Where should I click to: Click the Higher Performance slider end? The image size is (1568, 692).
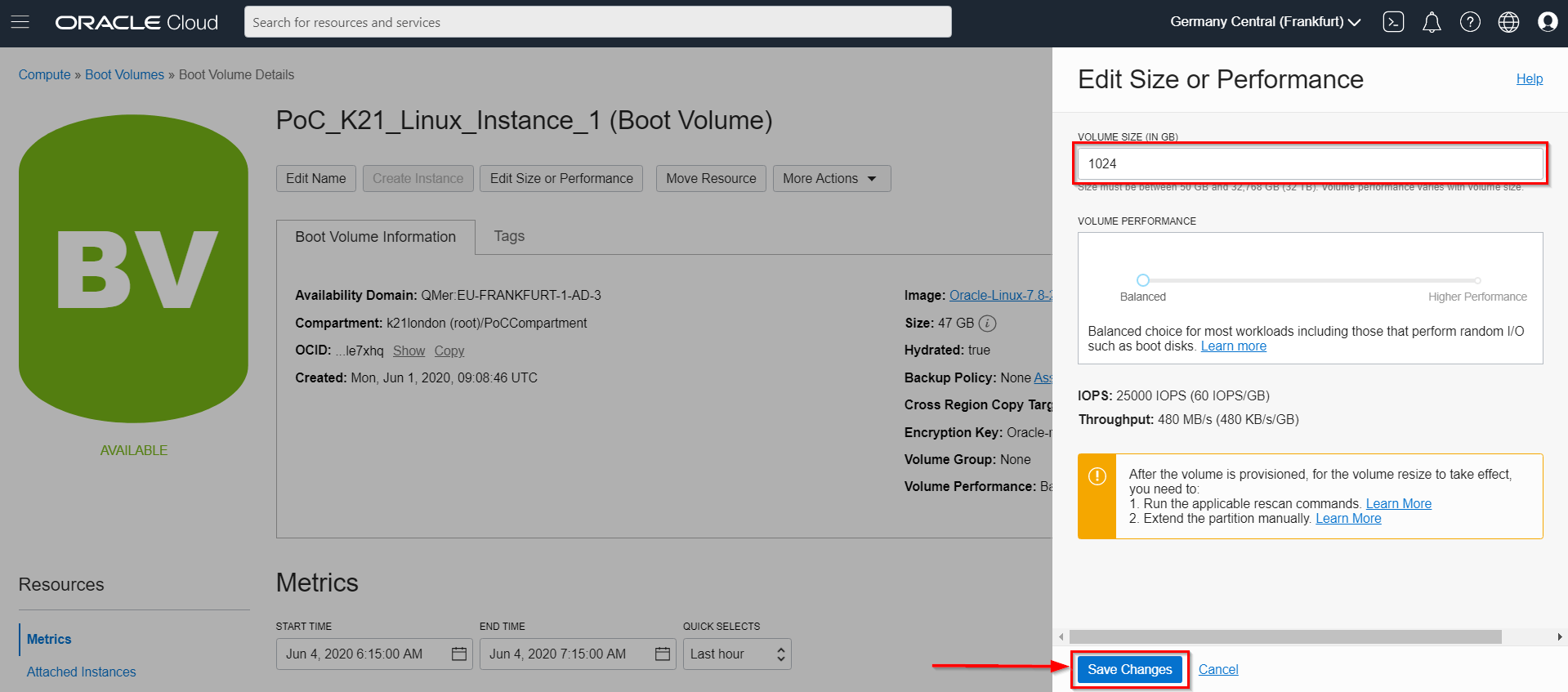(1477, 280)
